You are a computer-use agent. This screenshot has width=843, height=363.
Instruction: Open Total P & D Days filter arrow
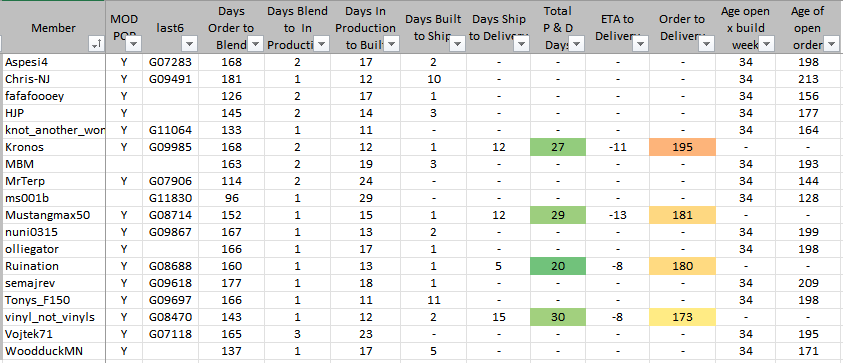pos(577,45)
